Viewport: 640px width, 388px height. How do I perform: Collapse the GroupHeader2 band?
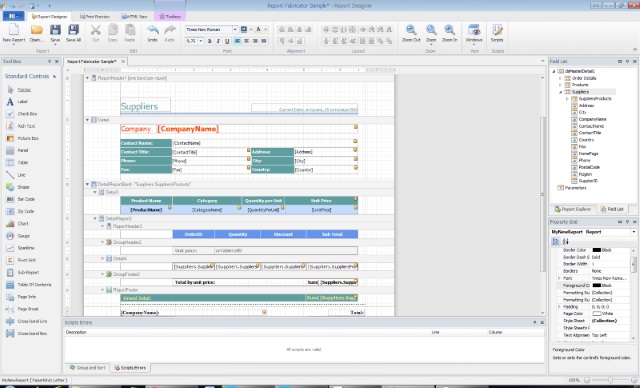tap(102, 242)
